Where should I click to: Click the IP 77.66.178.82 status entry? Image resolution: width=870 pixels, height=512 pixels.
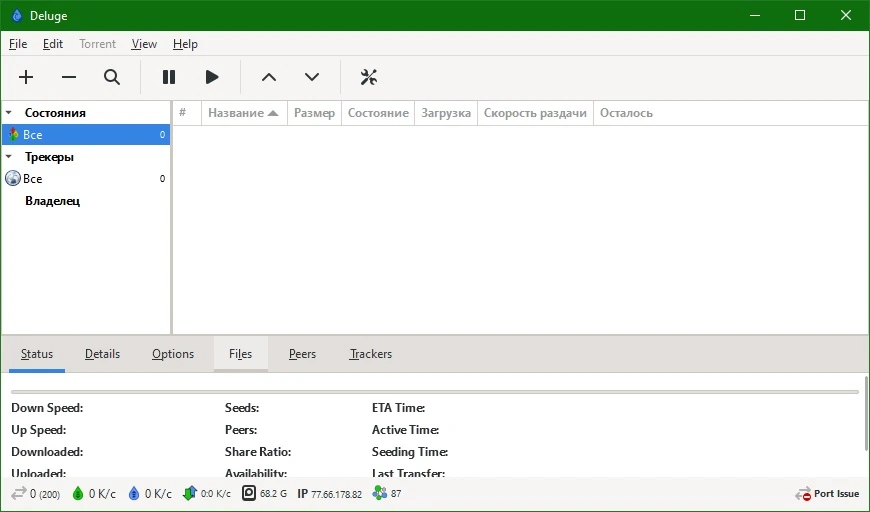pyautogui.click(x=330, y=494)
